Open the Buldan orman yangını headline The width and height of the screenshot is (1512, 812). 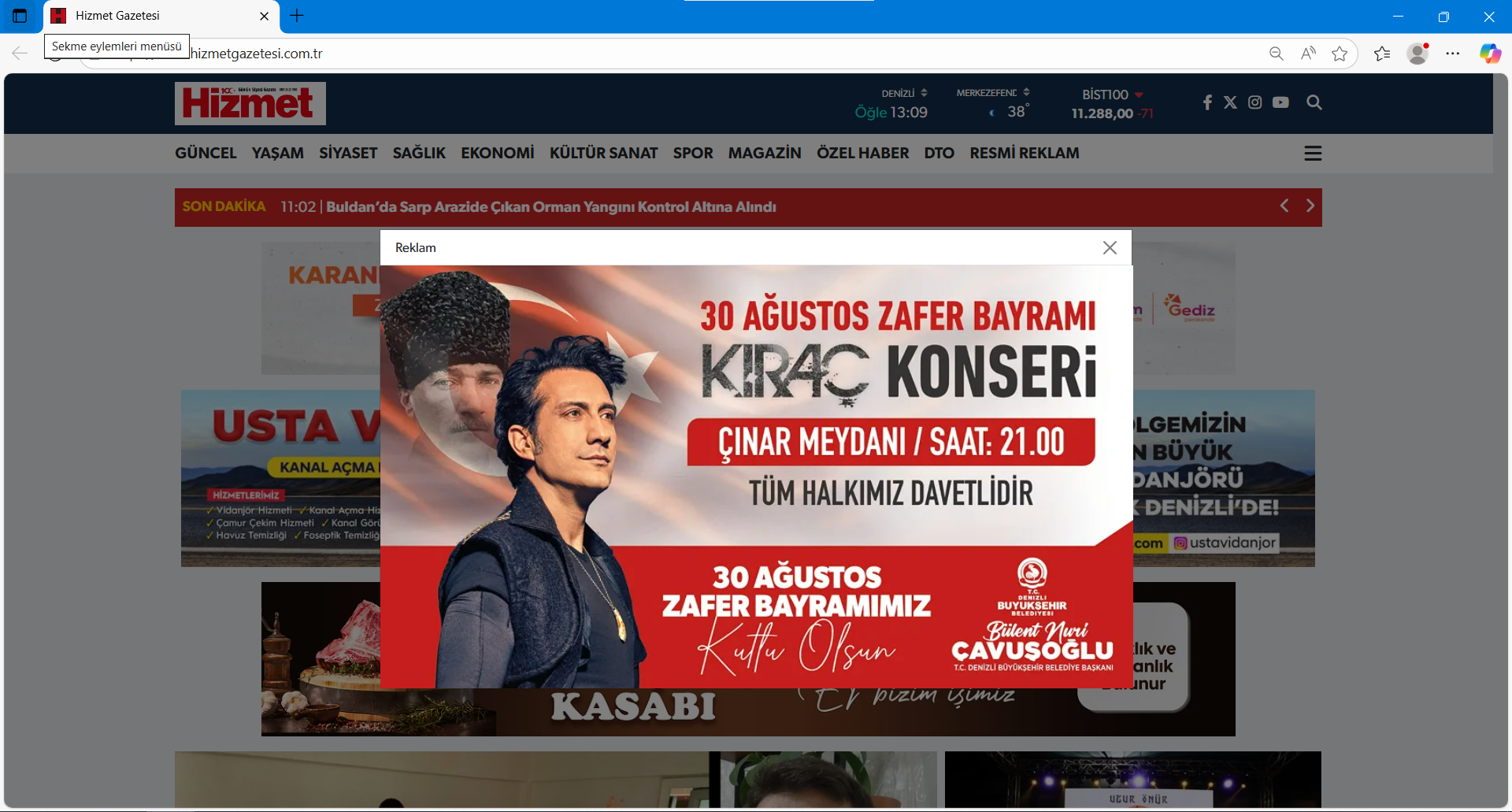point(551,206)
